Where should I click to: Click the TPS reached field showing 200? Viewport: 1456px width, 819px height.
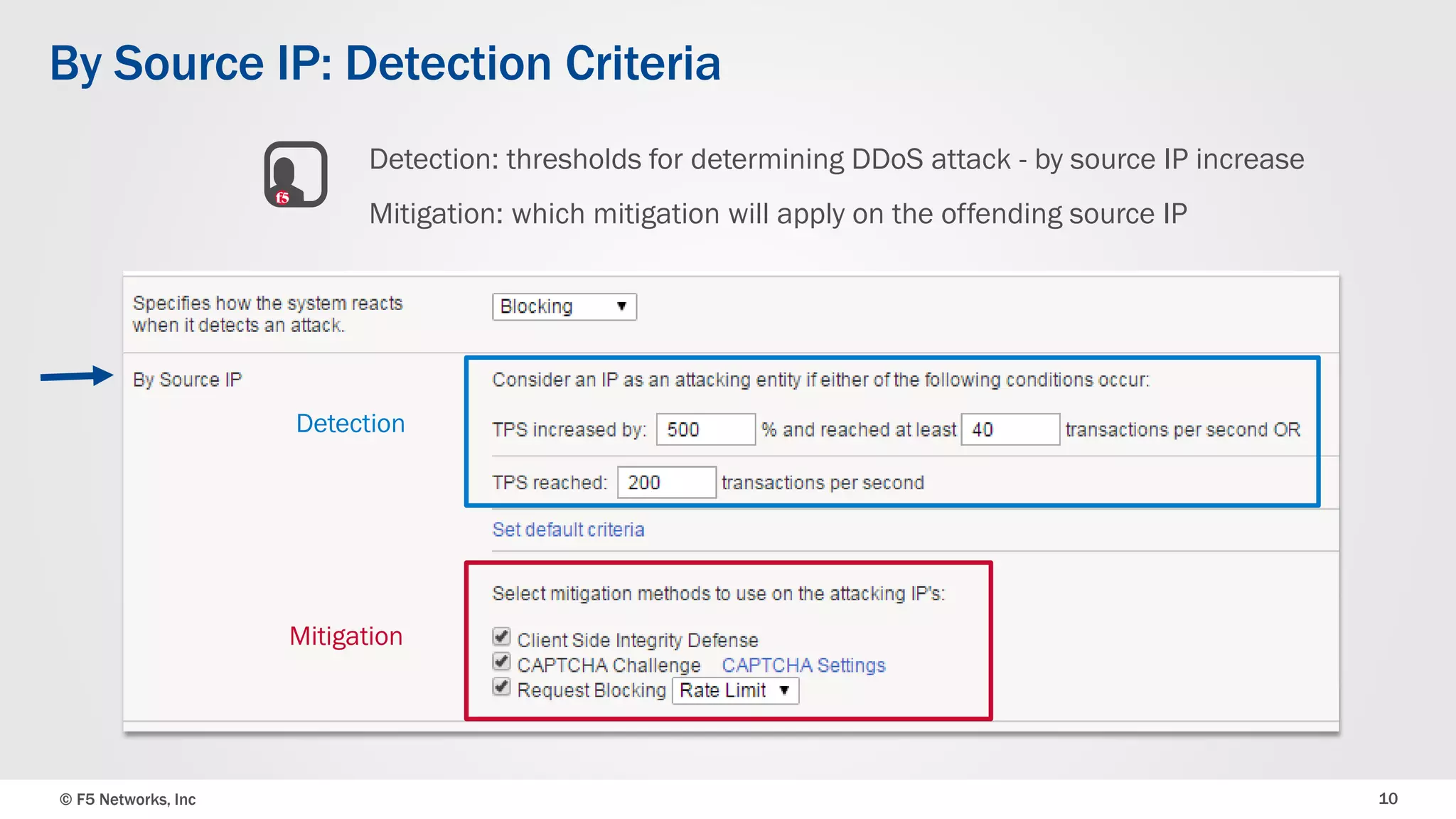(x=666, y=483)
